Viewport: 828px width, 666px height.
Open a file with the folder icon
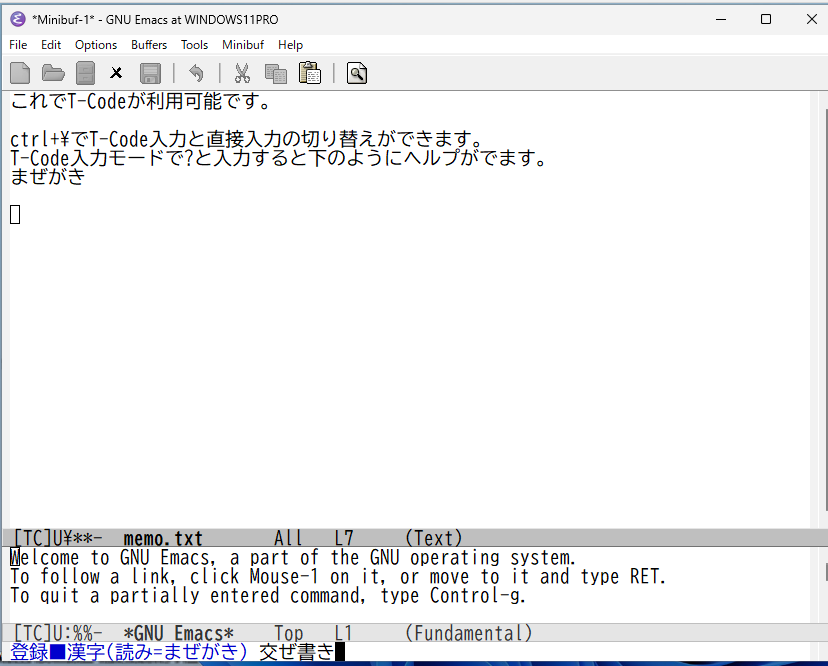click(53, 73)
